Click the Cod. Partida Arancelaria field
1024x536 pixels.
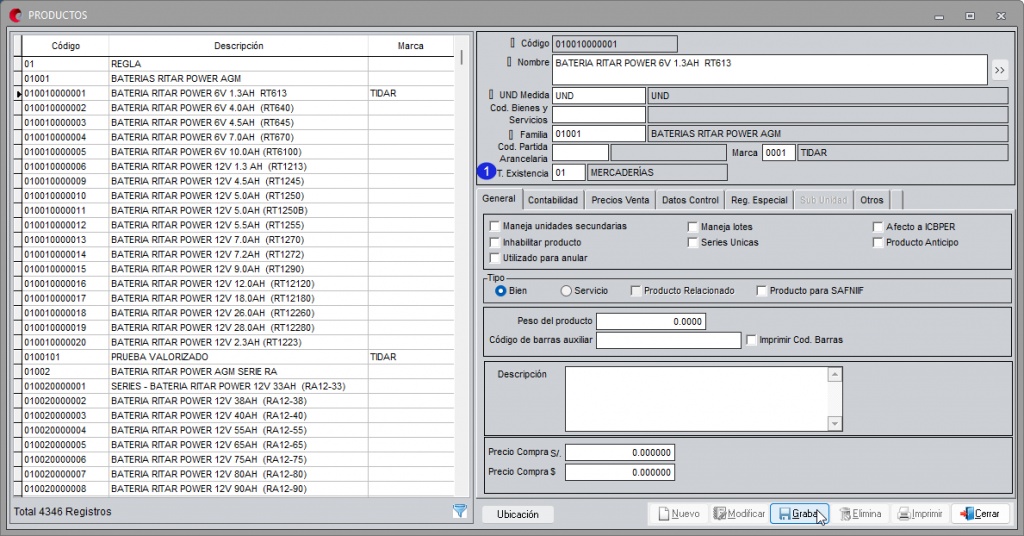[580, 152]
